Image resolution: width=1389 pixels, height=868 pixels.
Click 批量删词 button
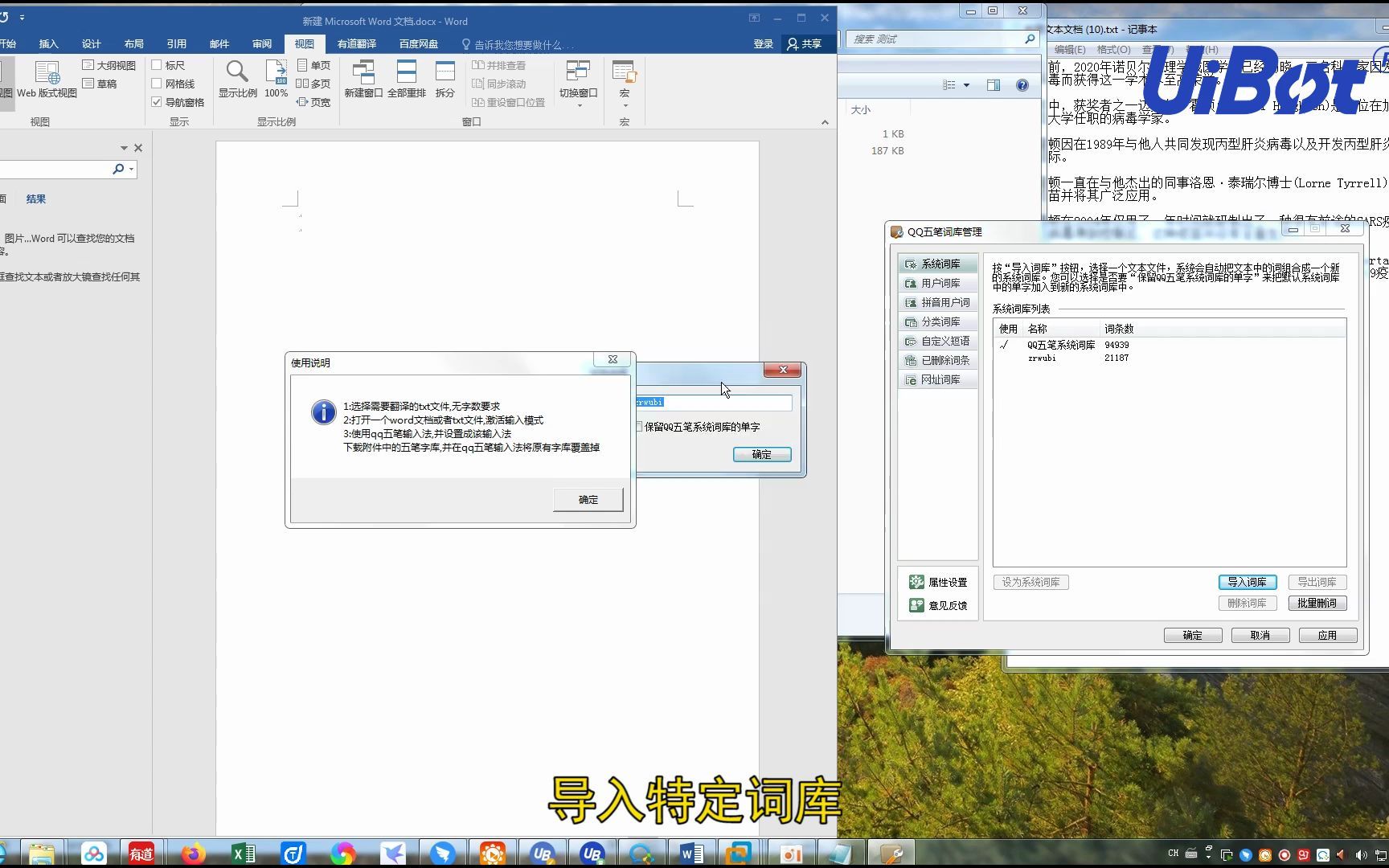[x=1317, y=603]
